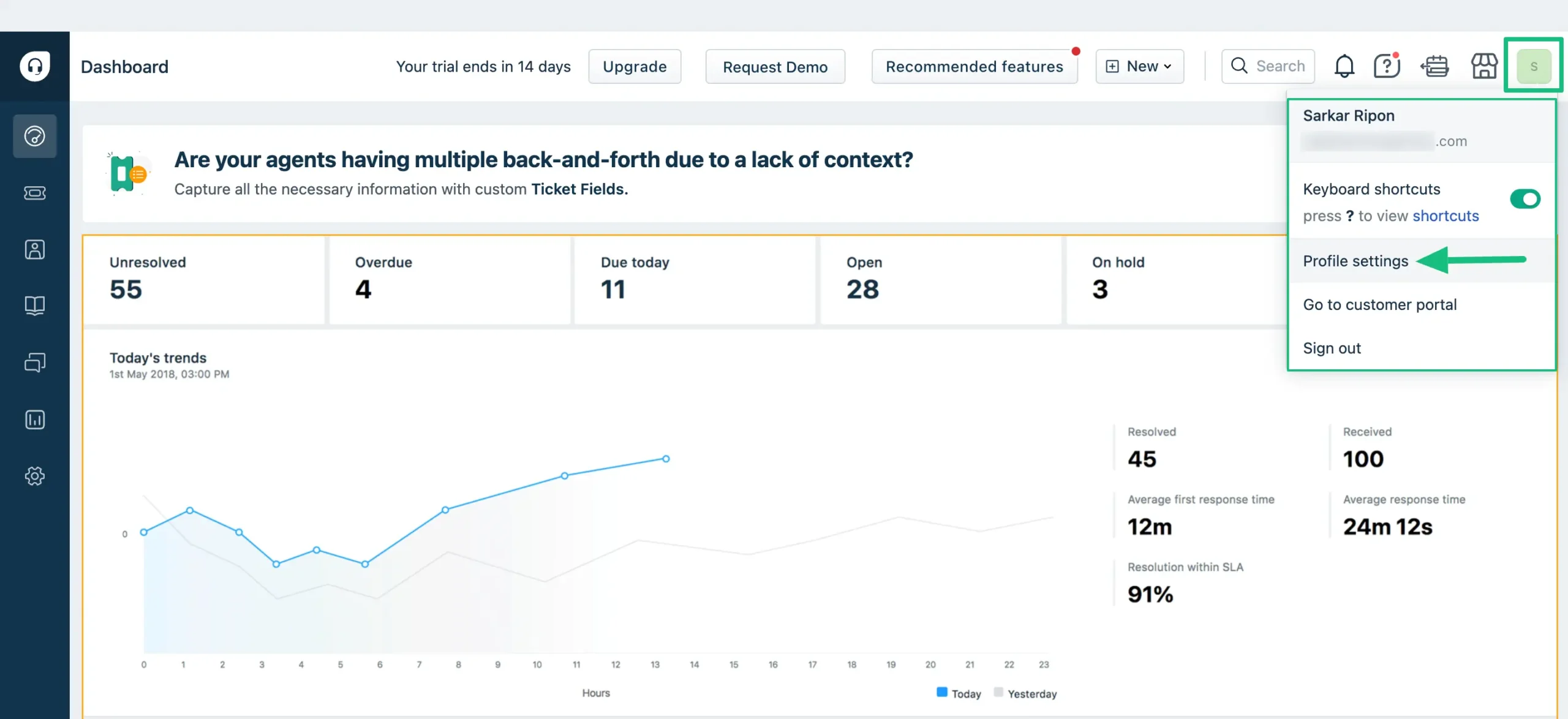Open the Overdue 4 card
The image size is (1568, 719).
(x=450, y=280)
